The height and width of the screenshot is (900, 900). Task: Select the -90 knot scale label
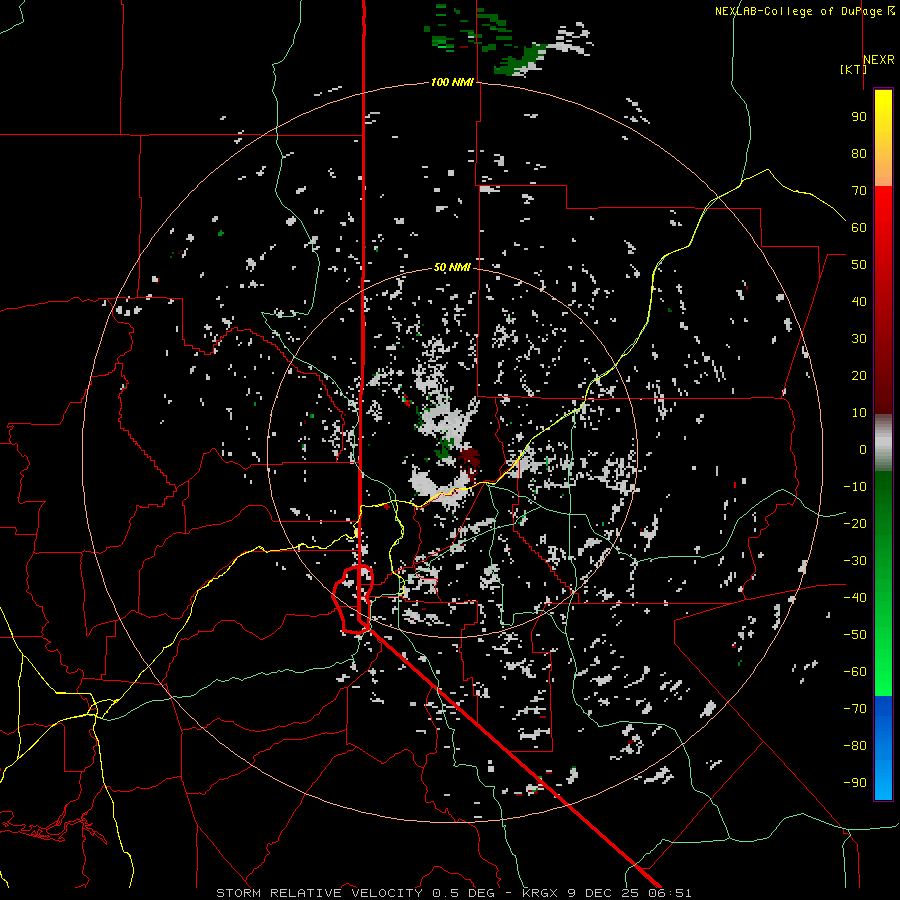(x=855, y=783)
